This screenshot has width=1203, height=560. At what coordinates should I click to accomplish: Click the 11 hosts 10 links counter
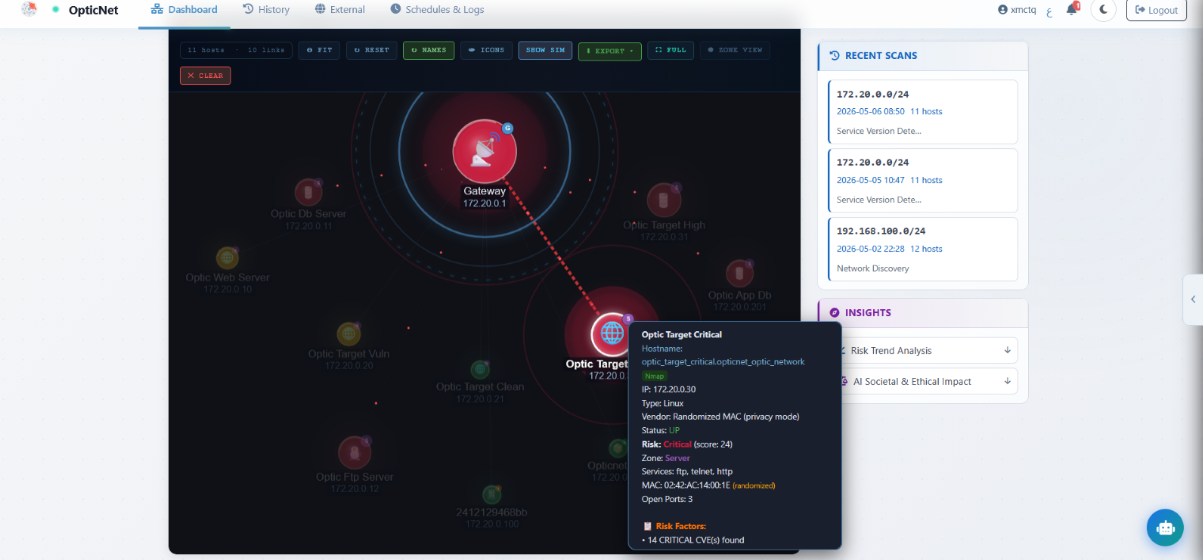[x=236, y=50]
